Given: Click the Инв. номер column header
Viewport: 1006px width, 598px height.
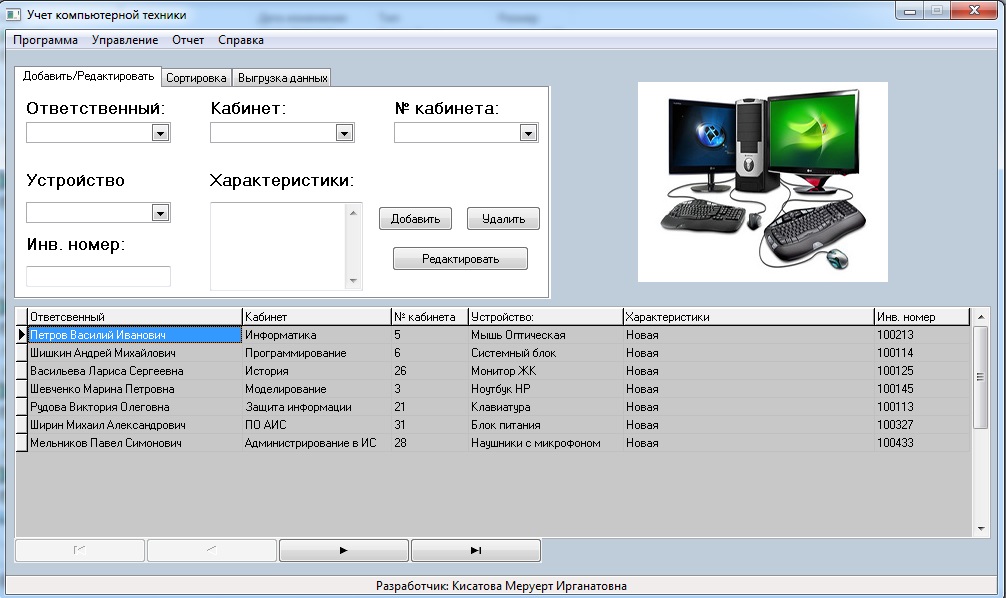Looking at the screenshot, I should (x=921, y=317).
